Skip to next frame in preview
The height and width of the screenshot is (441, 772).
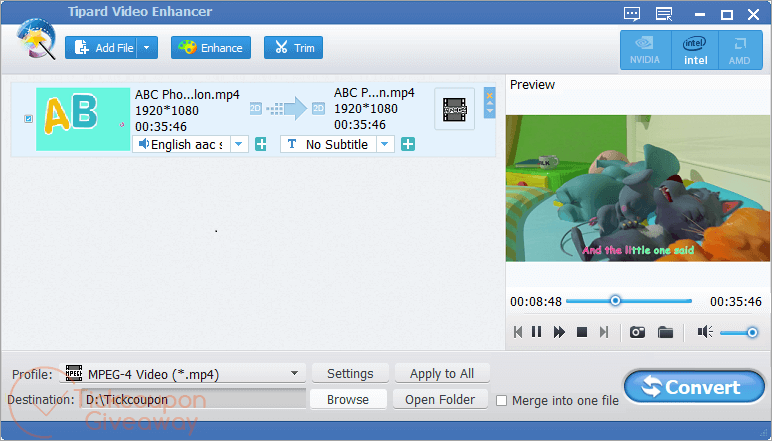tap(604, 332)
